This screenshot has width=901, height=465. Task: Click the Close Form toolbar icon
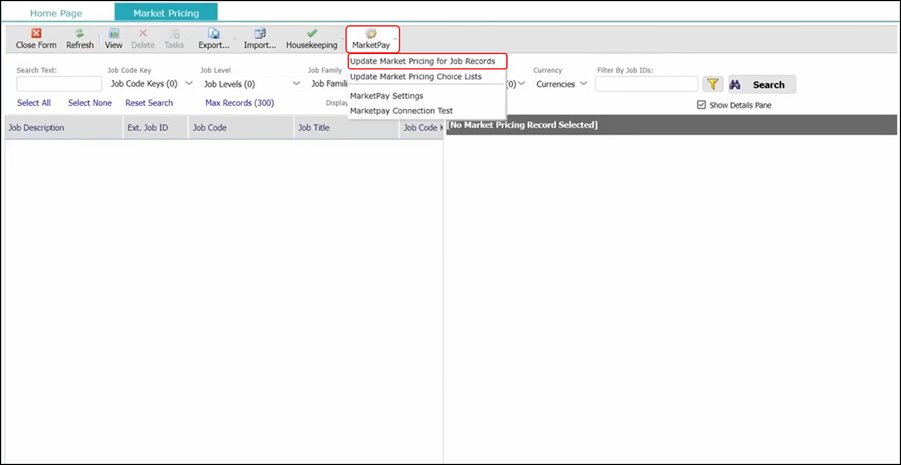click(36, 33)
